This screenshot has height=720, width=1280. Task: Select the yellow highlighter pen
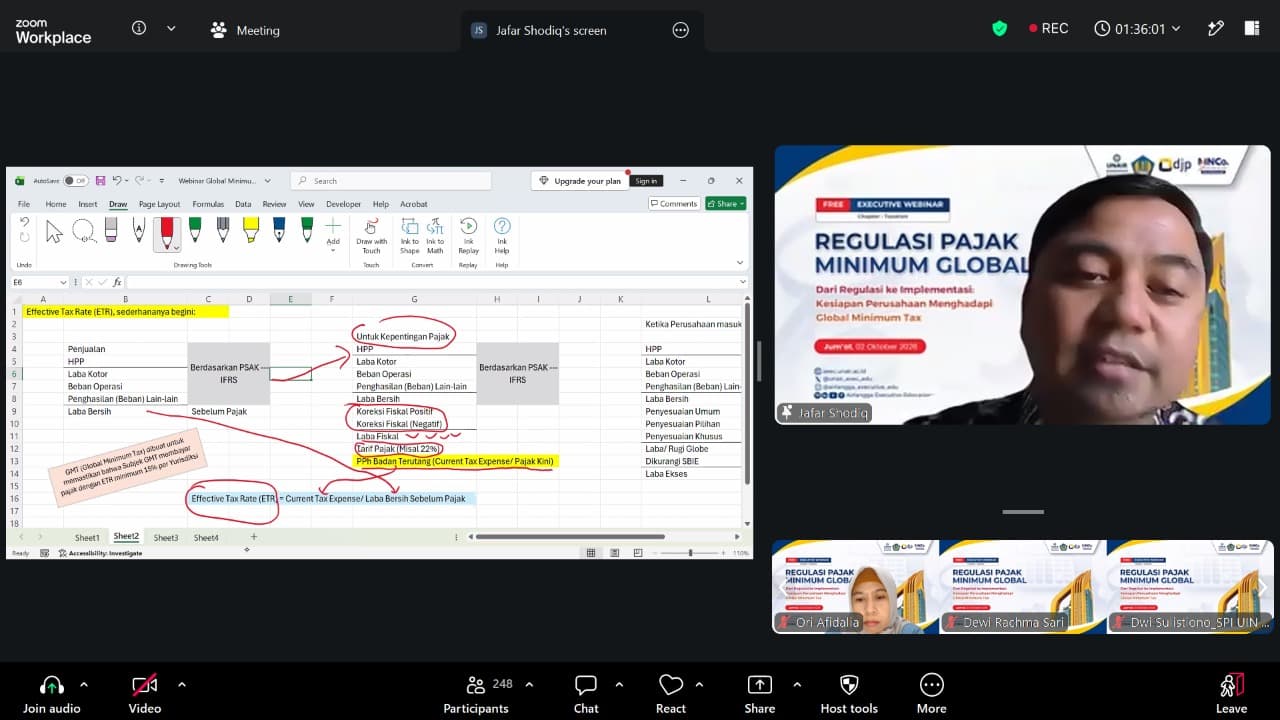point(251,230)
